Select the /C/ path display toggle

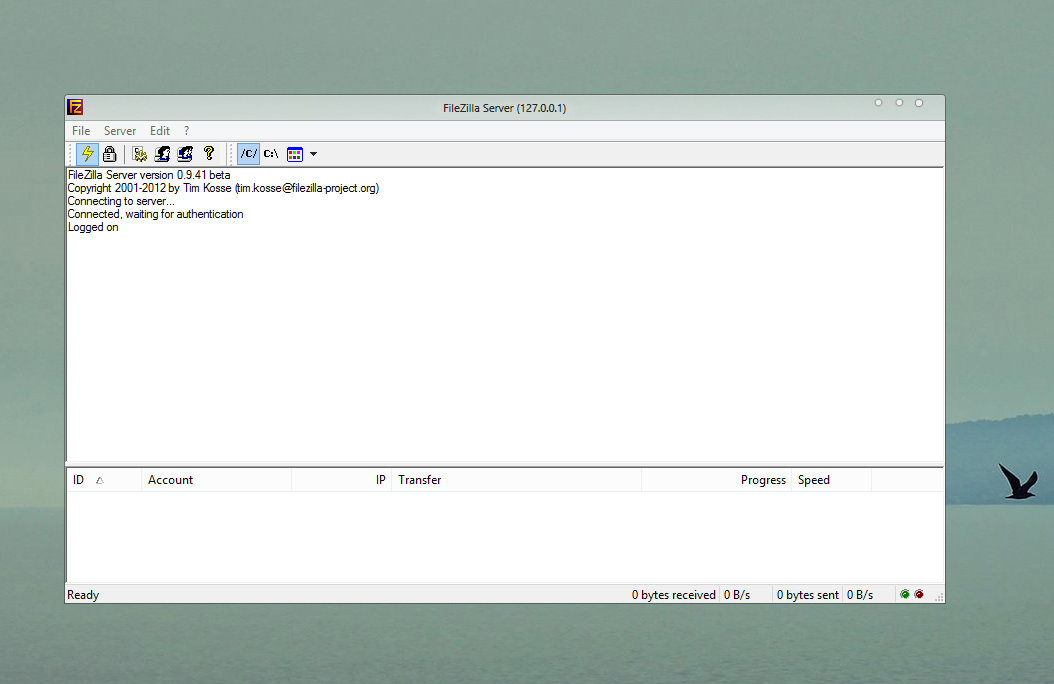pos(249,154)
